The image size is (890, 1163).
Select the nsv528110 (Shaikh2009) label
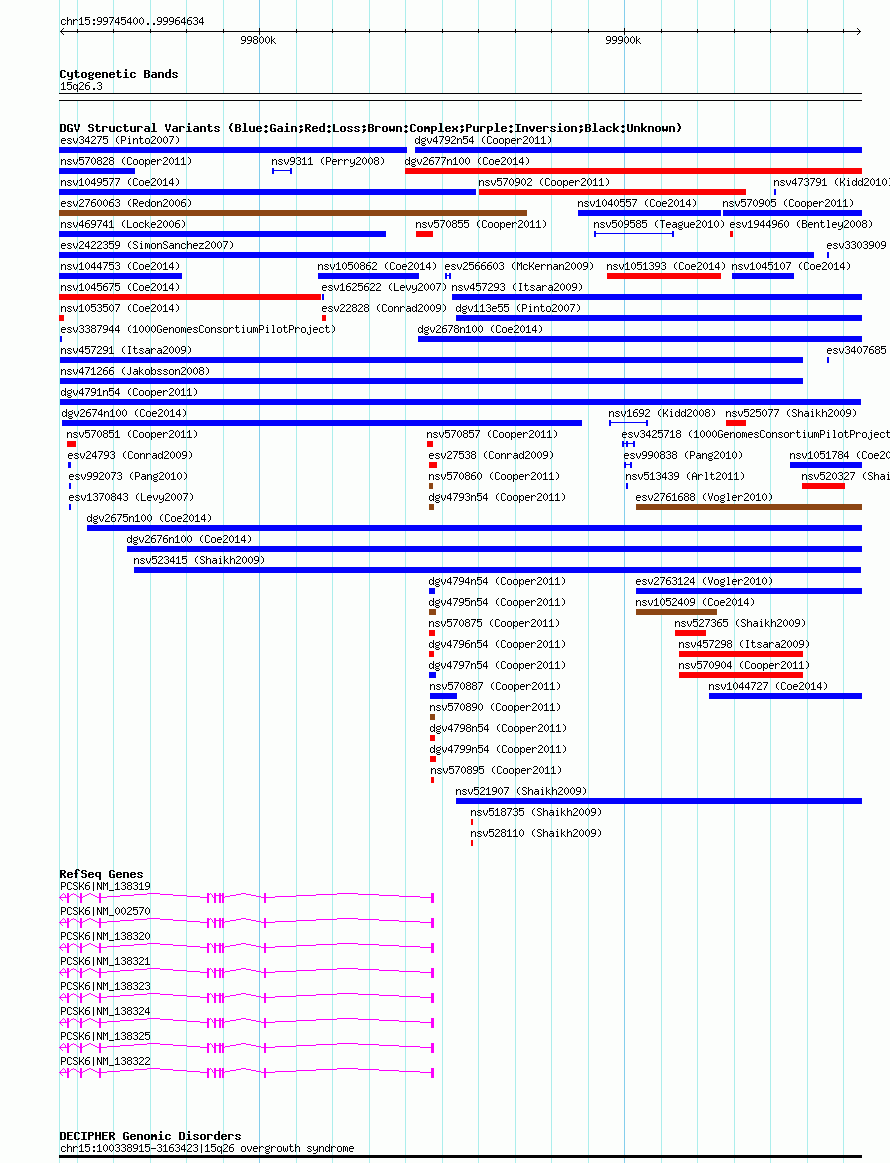coord(536,833)
